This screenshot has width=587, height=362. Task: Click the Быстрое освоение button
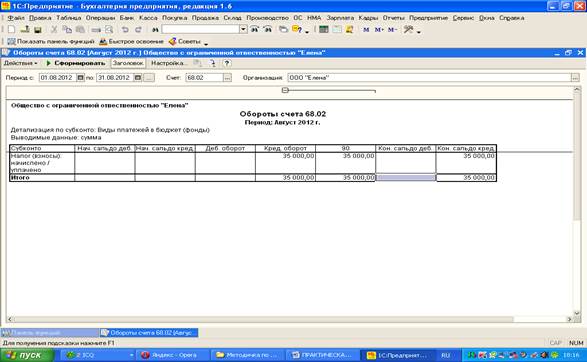131,42
